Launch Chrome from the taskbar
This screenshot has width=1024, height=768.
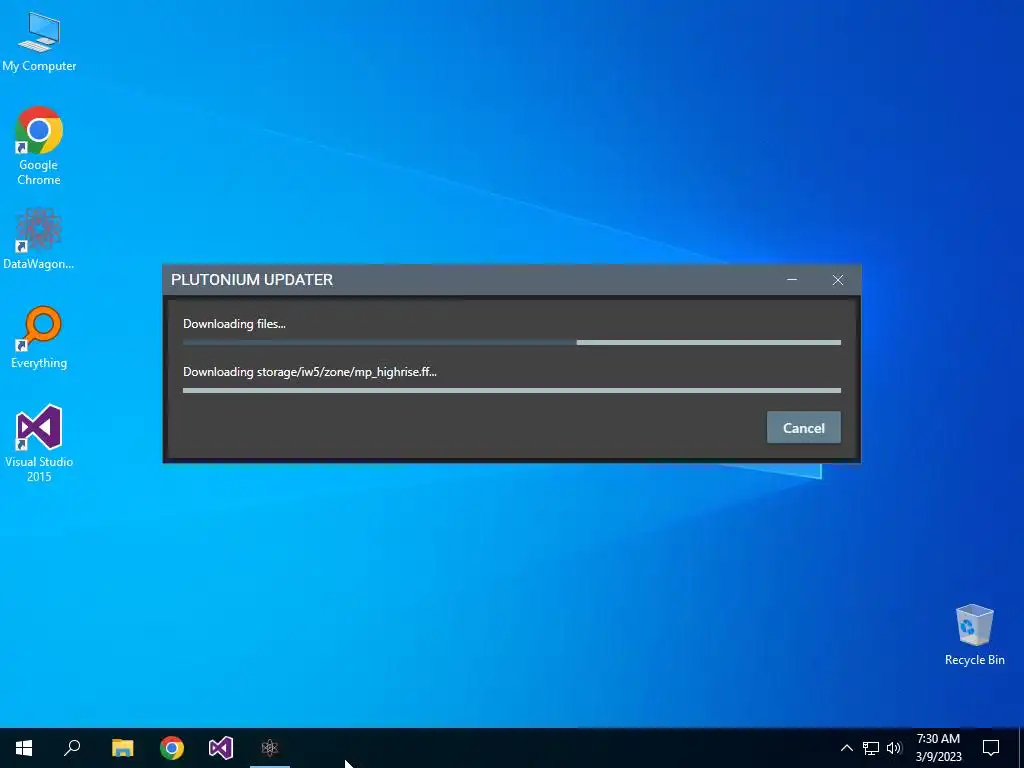(x=172, y=748)
